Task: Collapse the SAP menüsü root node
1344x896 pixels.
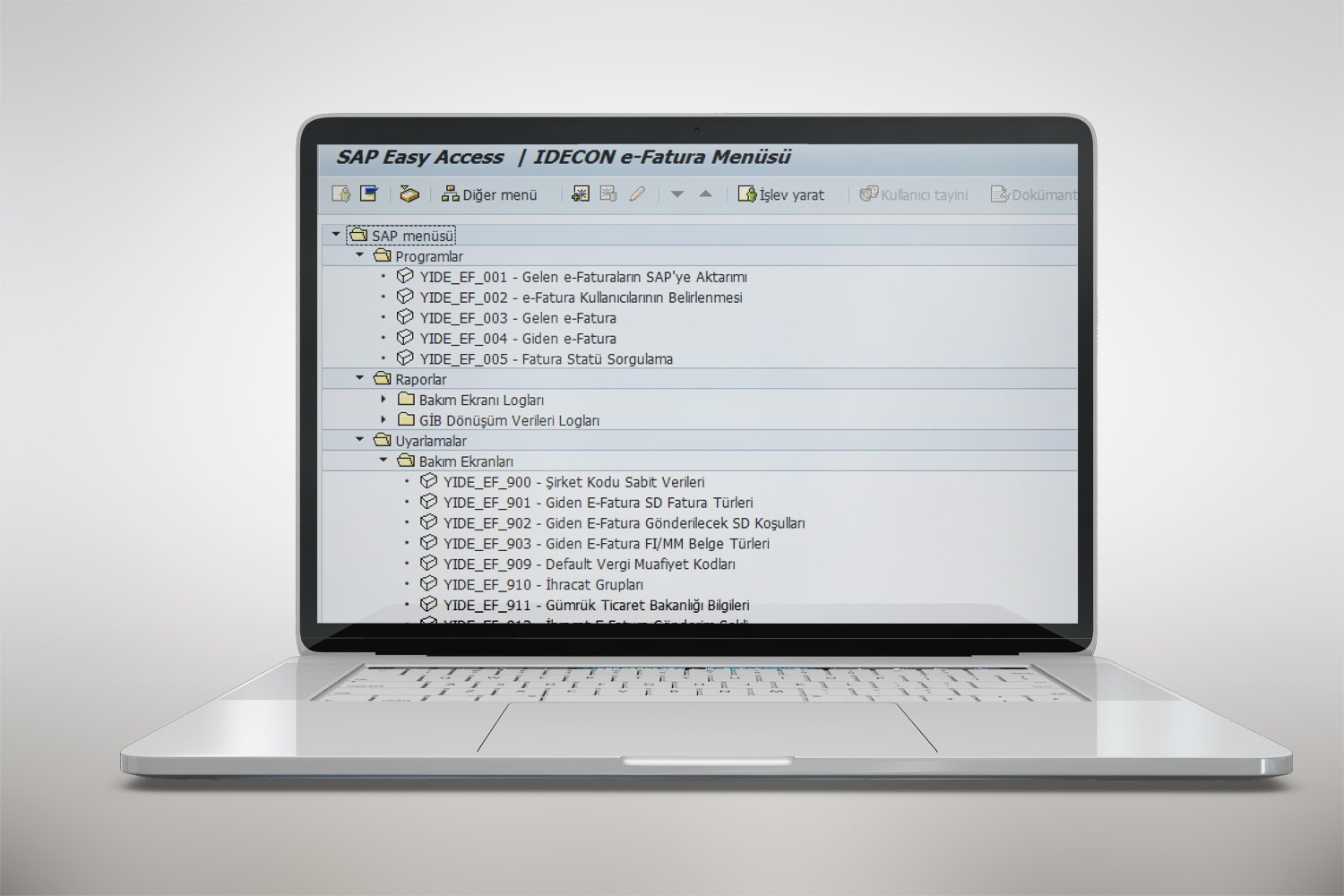Action: (x=336, y=235)
